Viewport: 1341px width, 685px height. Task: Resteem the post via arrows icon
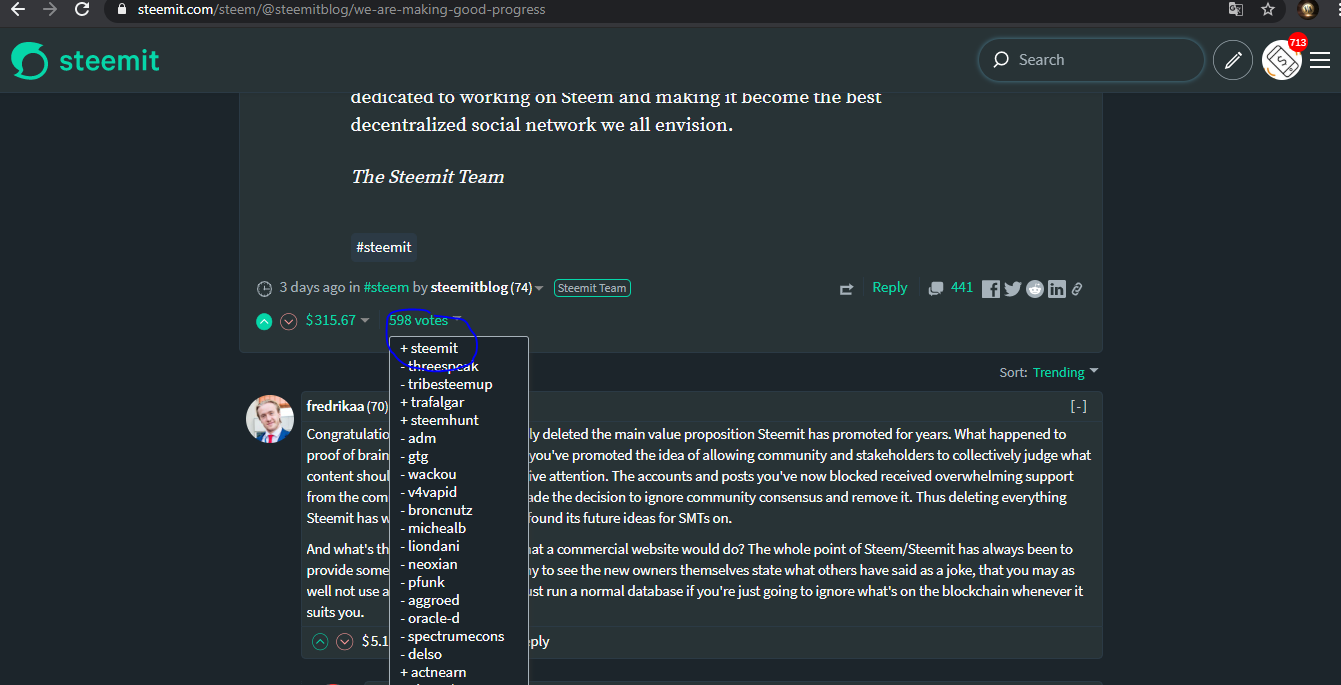847,289
